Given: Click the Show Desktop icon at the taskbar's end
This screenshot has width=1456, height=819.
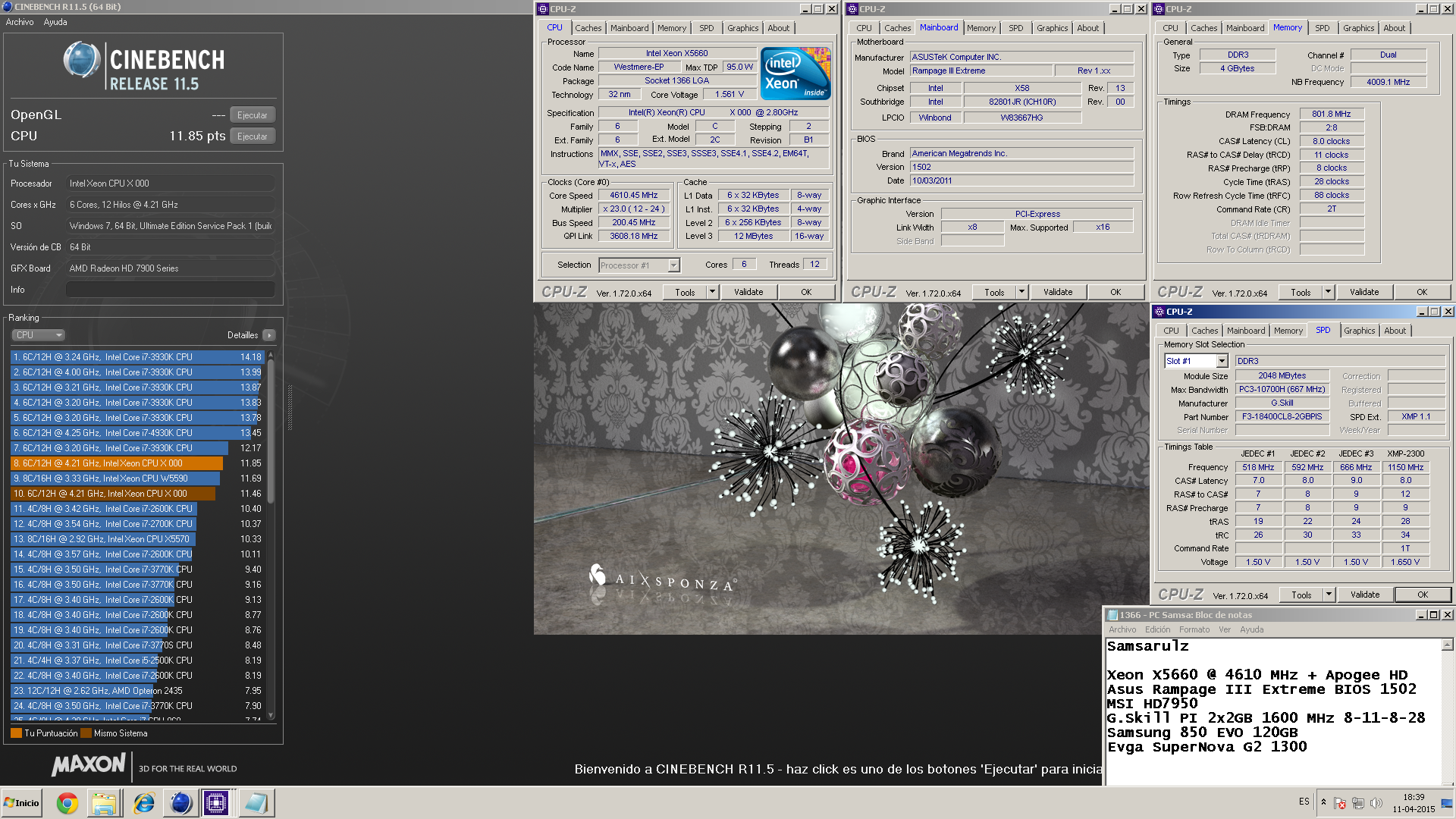Looking at the screenshot, I should (1447, 803).
